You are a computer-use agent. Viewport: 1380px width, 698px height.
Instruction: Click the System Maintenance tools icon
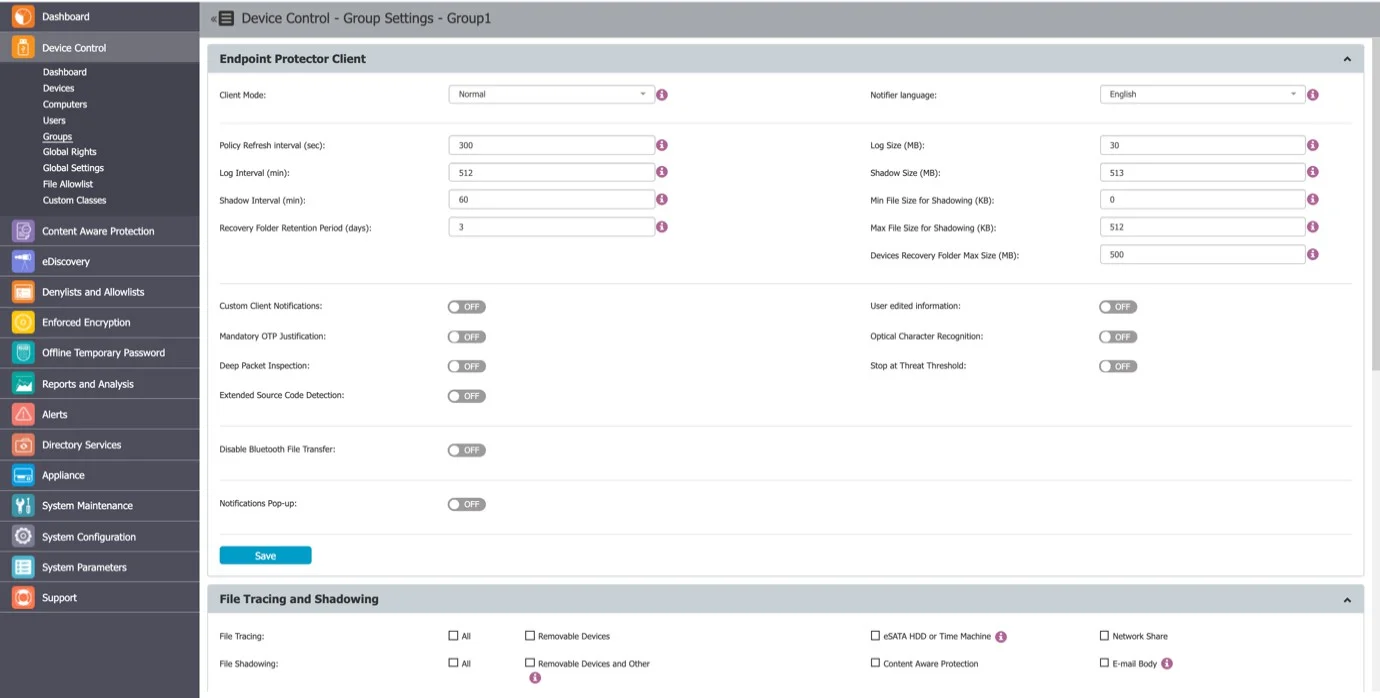pos(23,506)
